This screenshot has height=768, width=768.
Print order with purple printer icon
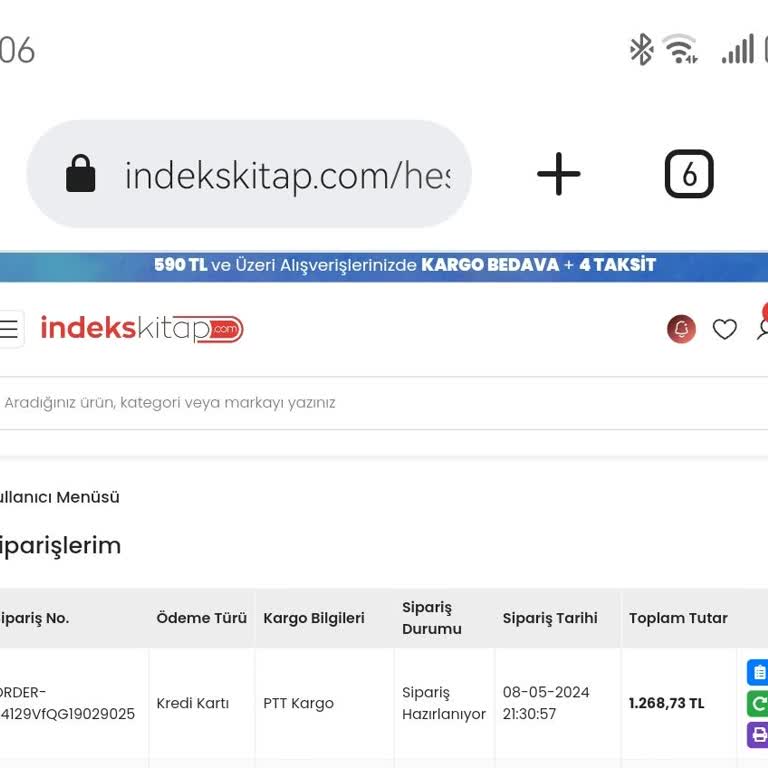[757, 735]
